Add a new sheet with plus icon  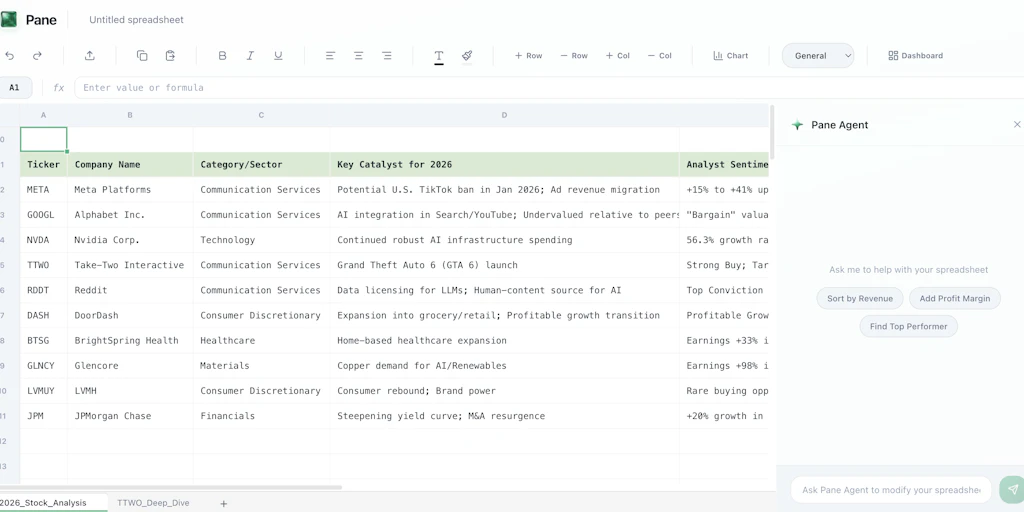point(223,504)
